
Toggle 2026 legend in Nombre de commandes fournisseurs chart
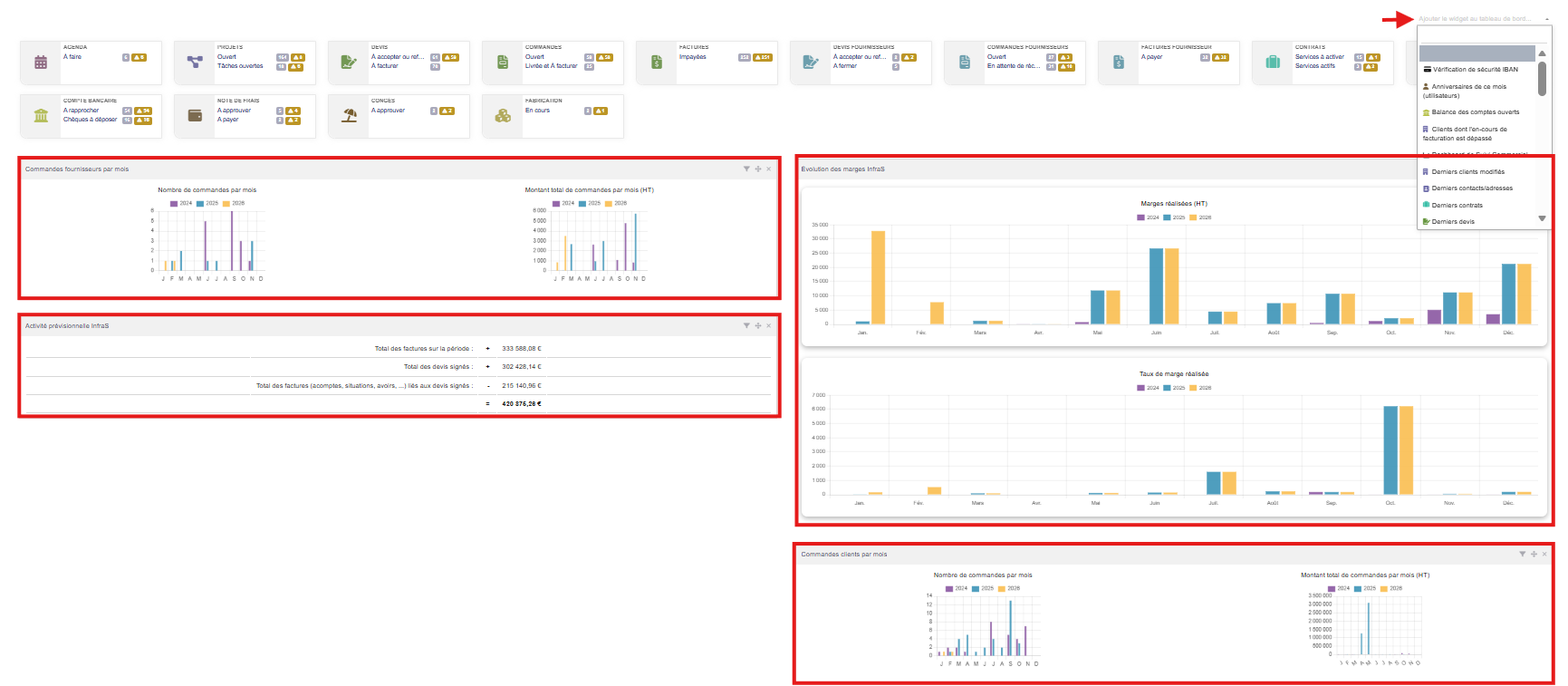tap(234, 203)
